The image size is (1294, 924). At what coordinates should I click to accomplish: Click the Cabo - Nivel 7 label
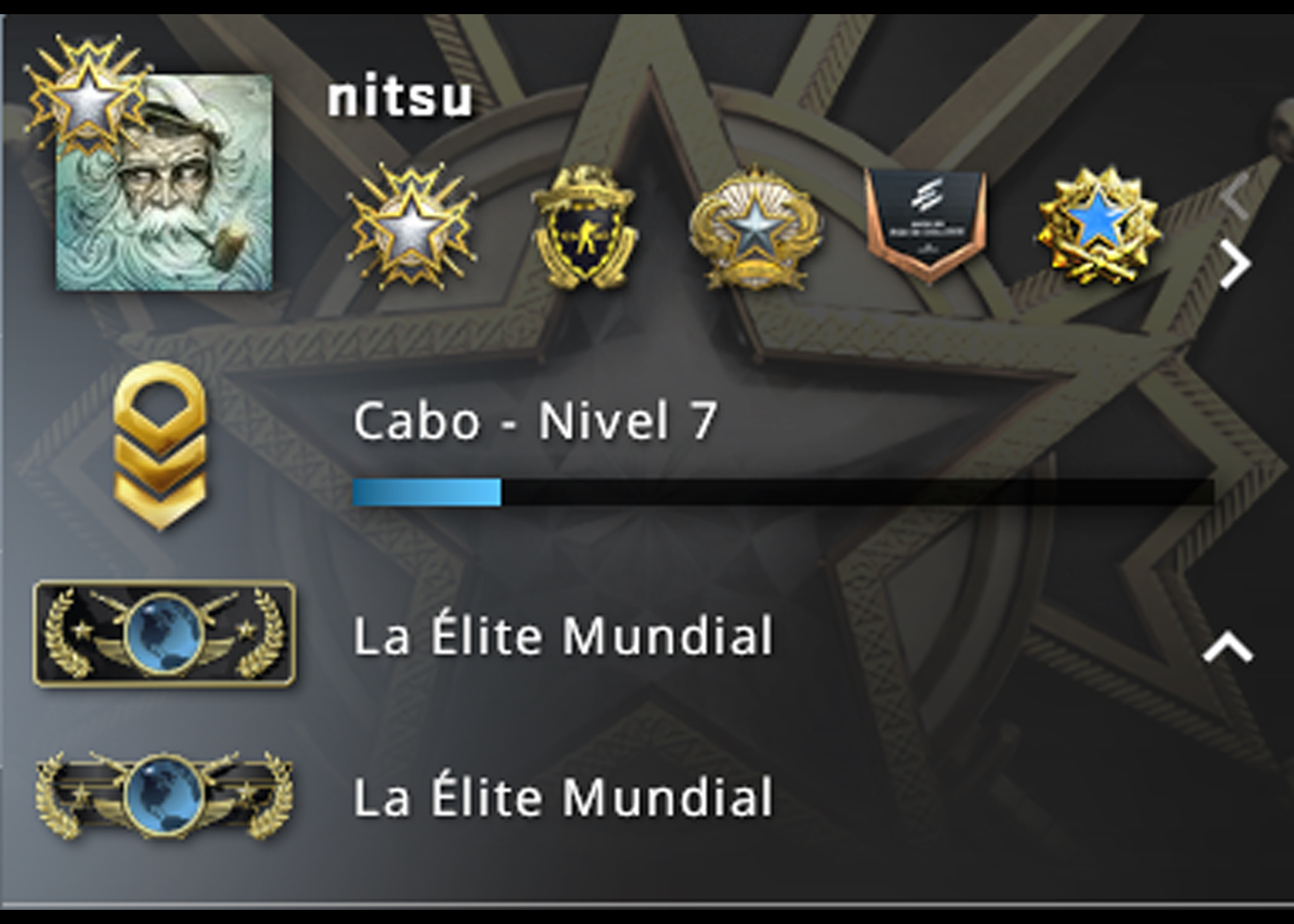point(535,421)
